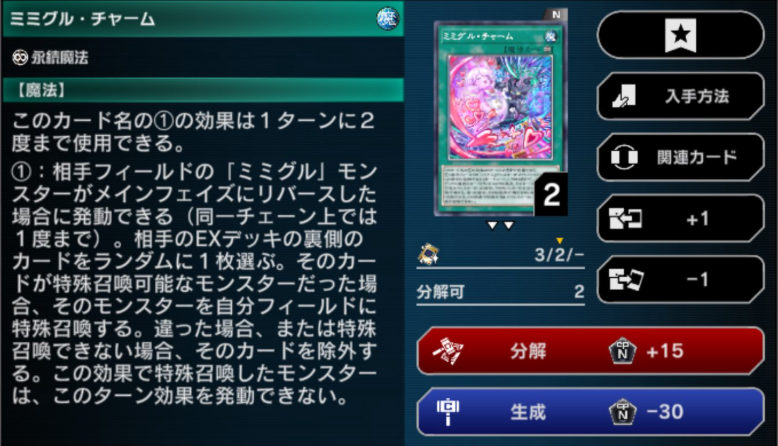Open the ミミグル・チャーム card thumbnail
This screenshot has width=778, height=446.
(500, 119)
